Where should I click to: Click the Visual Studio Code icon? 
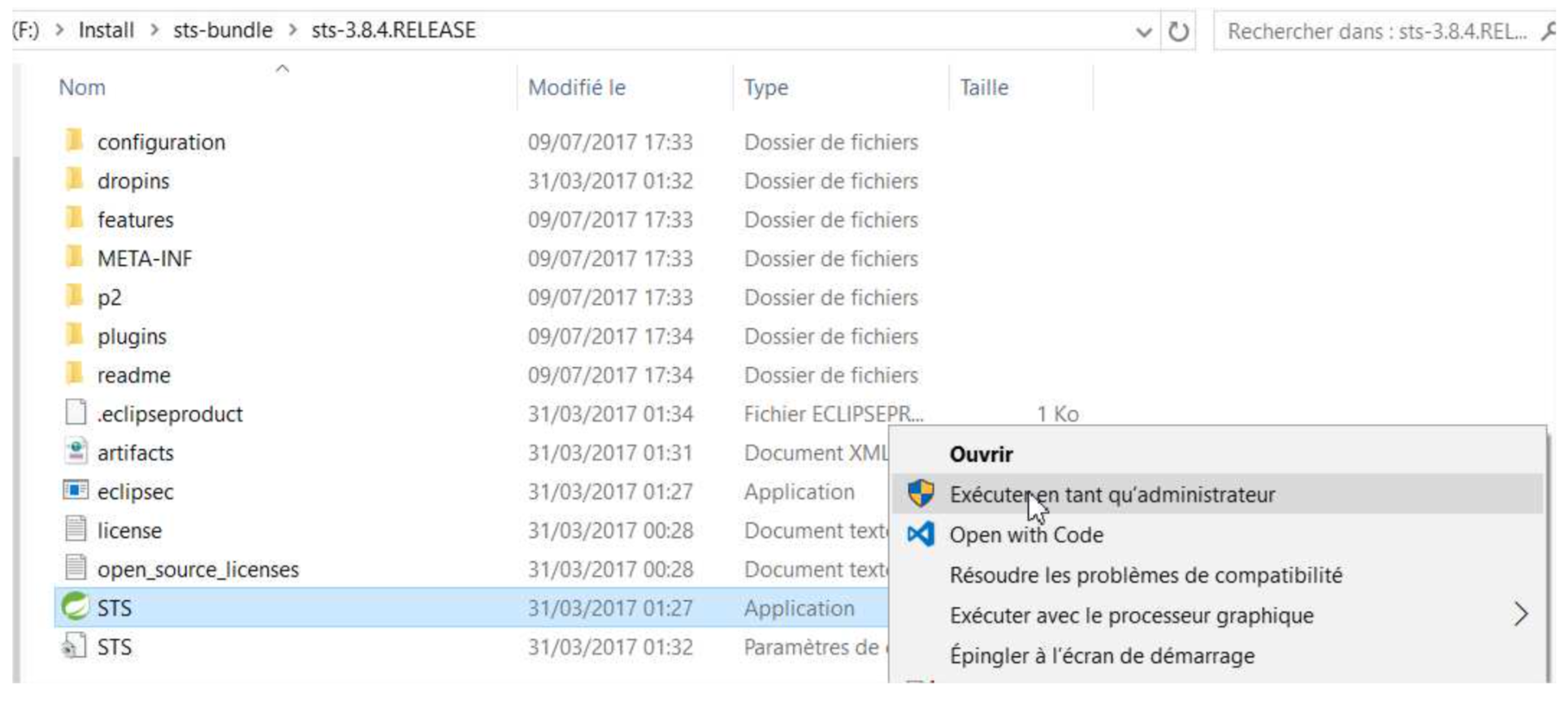(920, 534)
